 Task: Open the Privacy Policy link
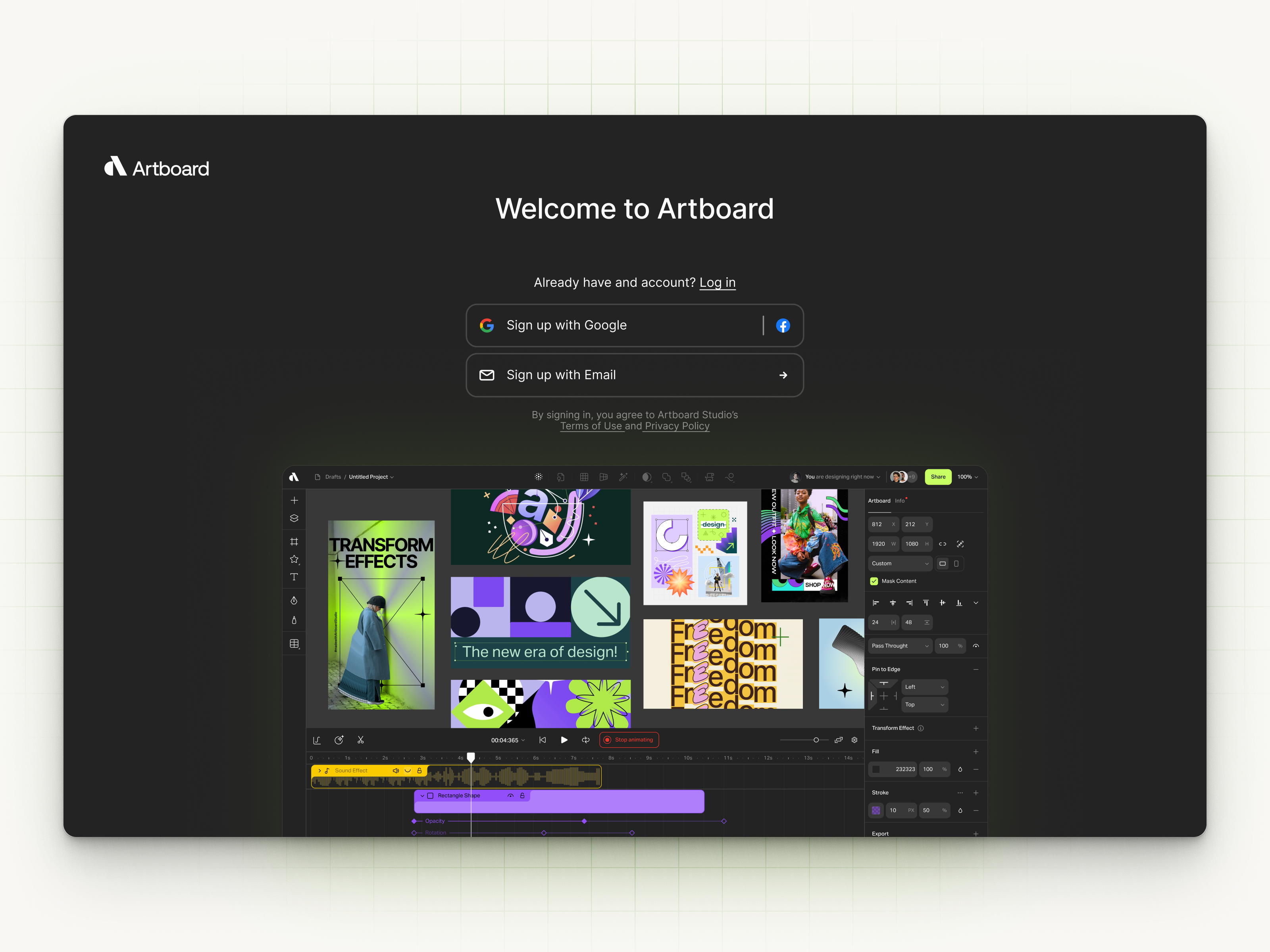[x=677, y=426]
